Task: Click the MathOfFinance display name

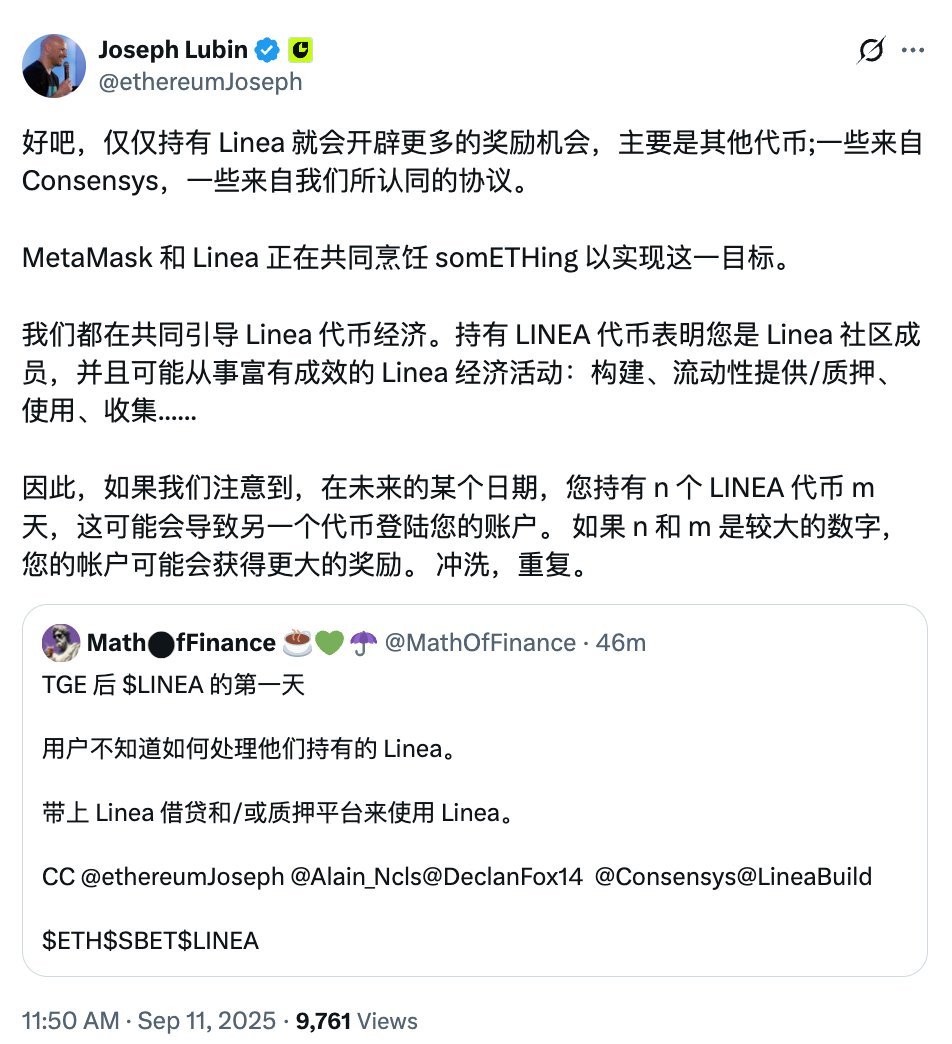Action: point(181,643)
